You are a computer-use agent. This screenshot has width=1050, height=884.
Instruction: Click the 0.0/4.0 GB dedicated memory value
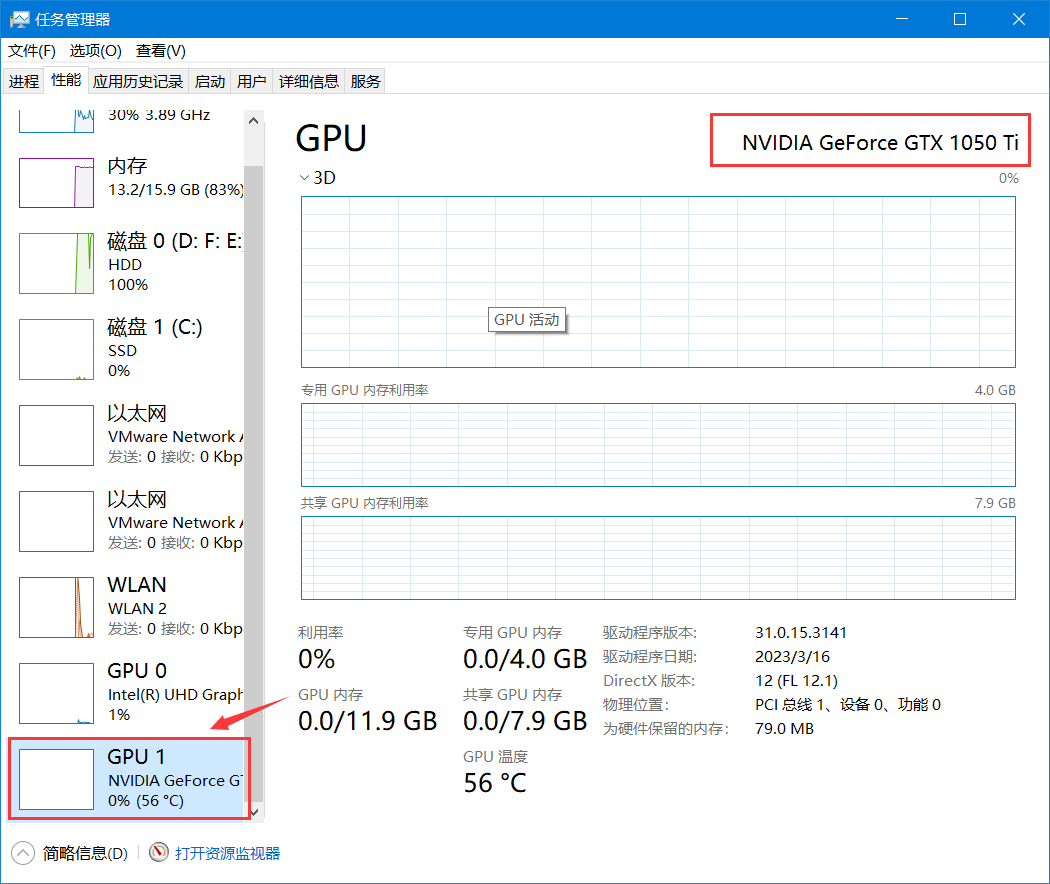[525, 659]
